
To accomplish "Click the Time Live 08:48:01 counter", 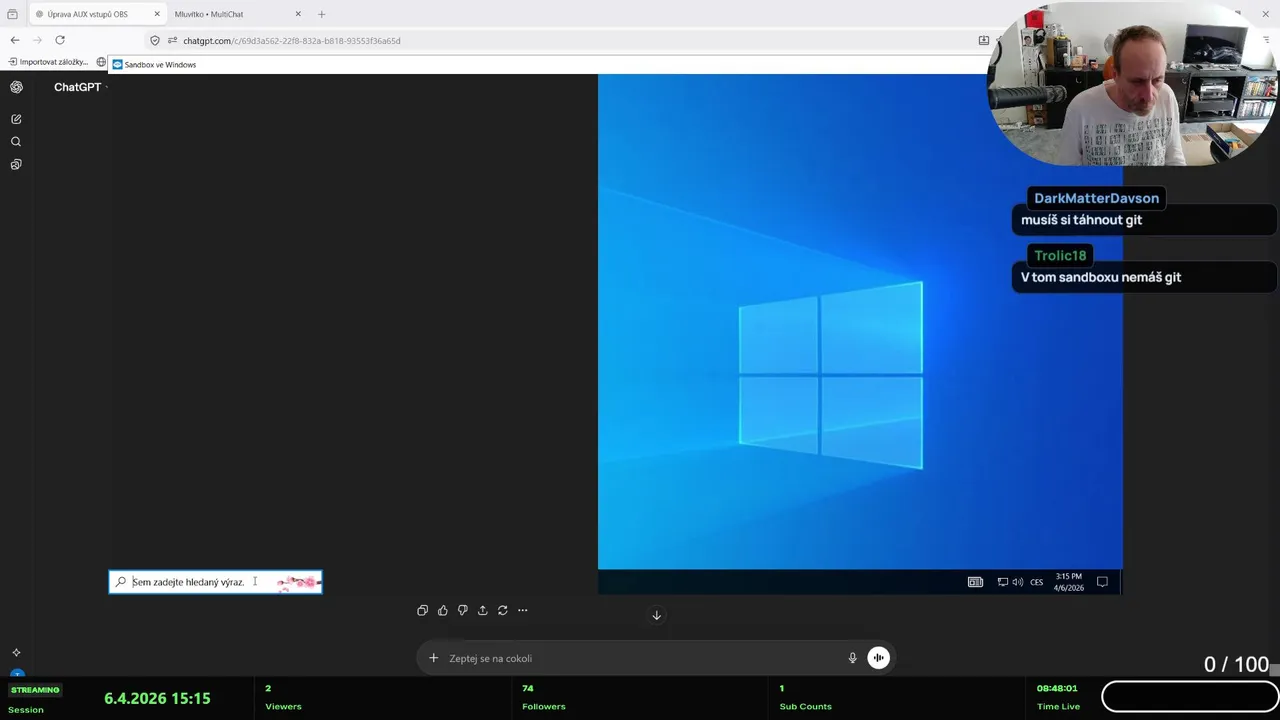I will (1057, 688).
